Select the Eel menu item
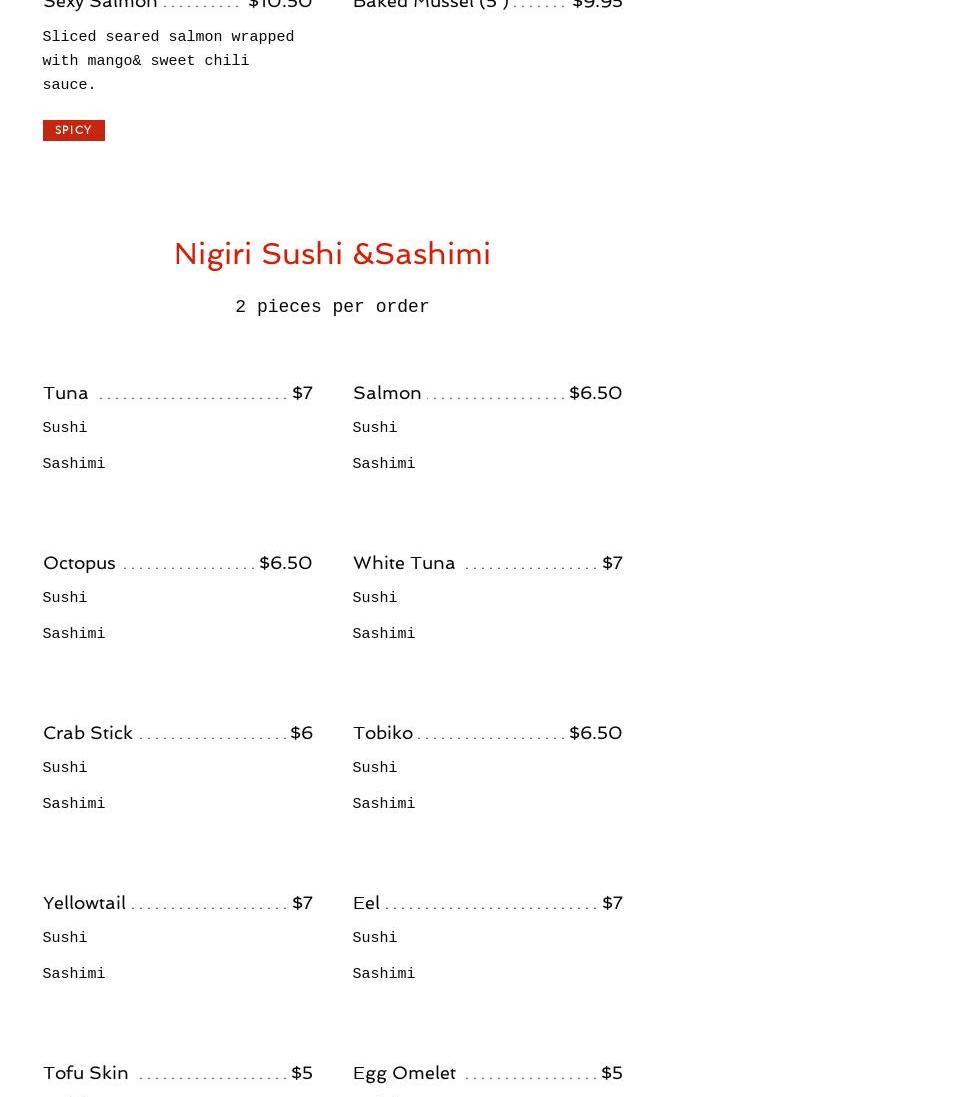965x1097 pixels. pyautogui.click(x=366, y=903)
